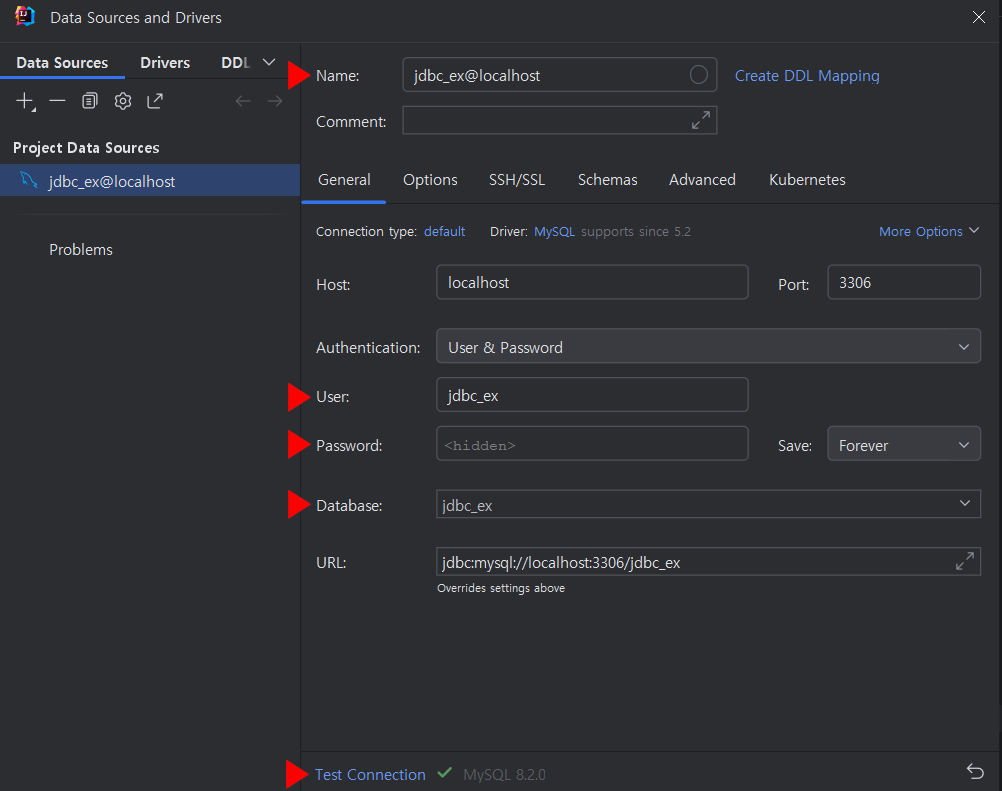Viewport: 1002px width, 791px height.
Task: Click the green checkmark next to Test Connection
Action: pos(445,773)
